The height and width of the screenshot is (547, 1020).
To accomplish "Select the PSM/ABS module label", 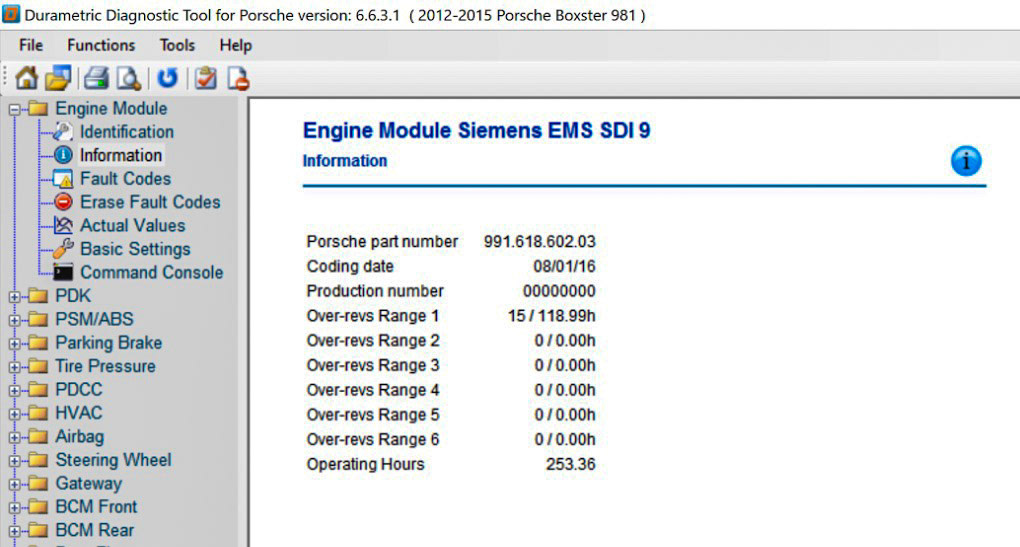I will tap(94, 319).
